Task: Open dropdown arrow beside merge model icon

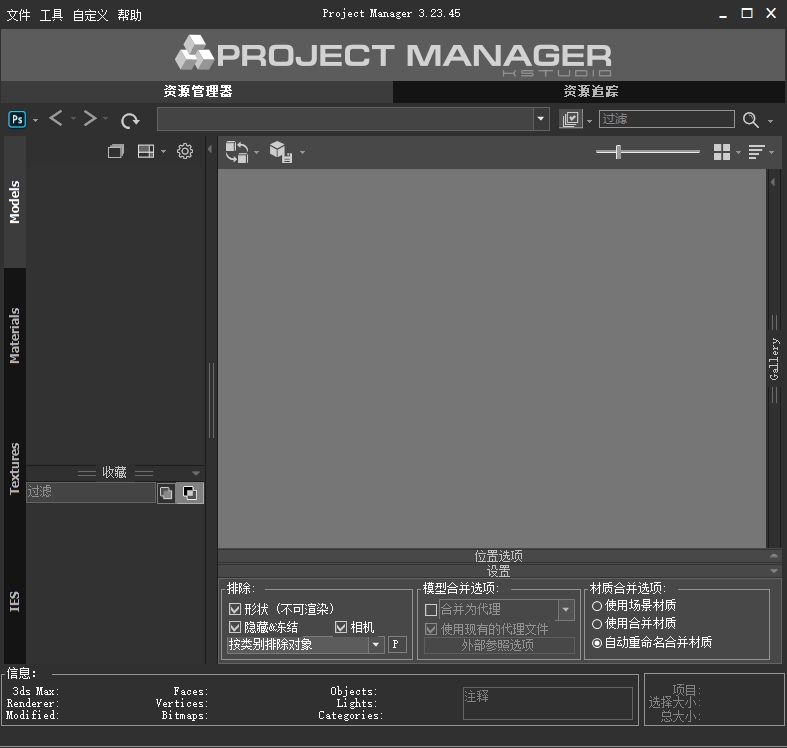Action: (x=302, y=153)
